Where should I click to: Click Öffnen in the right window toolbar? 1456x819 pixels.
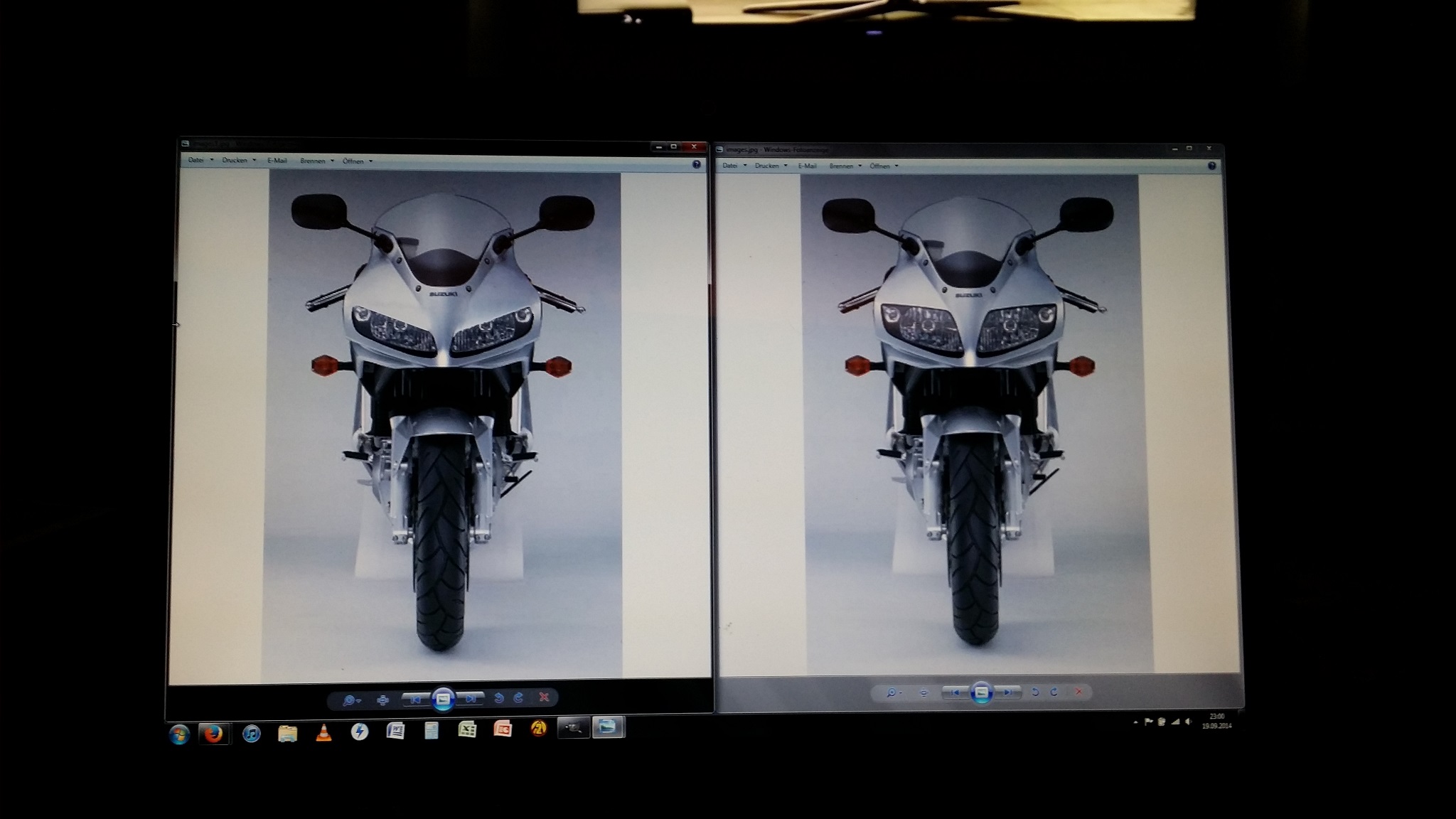pyautogui.click(x=883, y=166)
